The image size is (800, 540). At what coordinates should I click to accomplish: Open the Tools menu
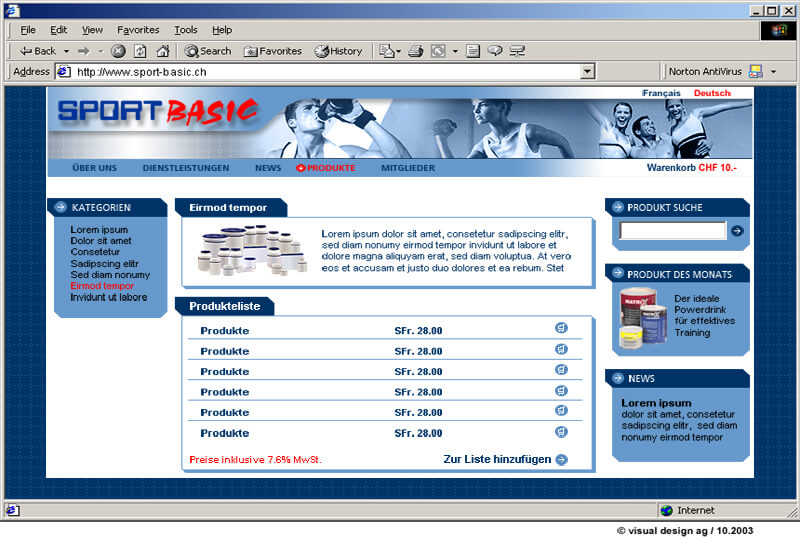(x=186, y=30)
